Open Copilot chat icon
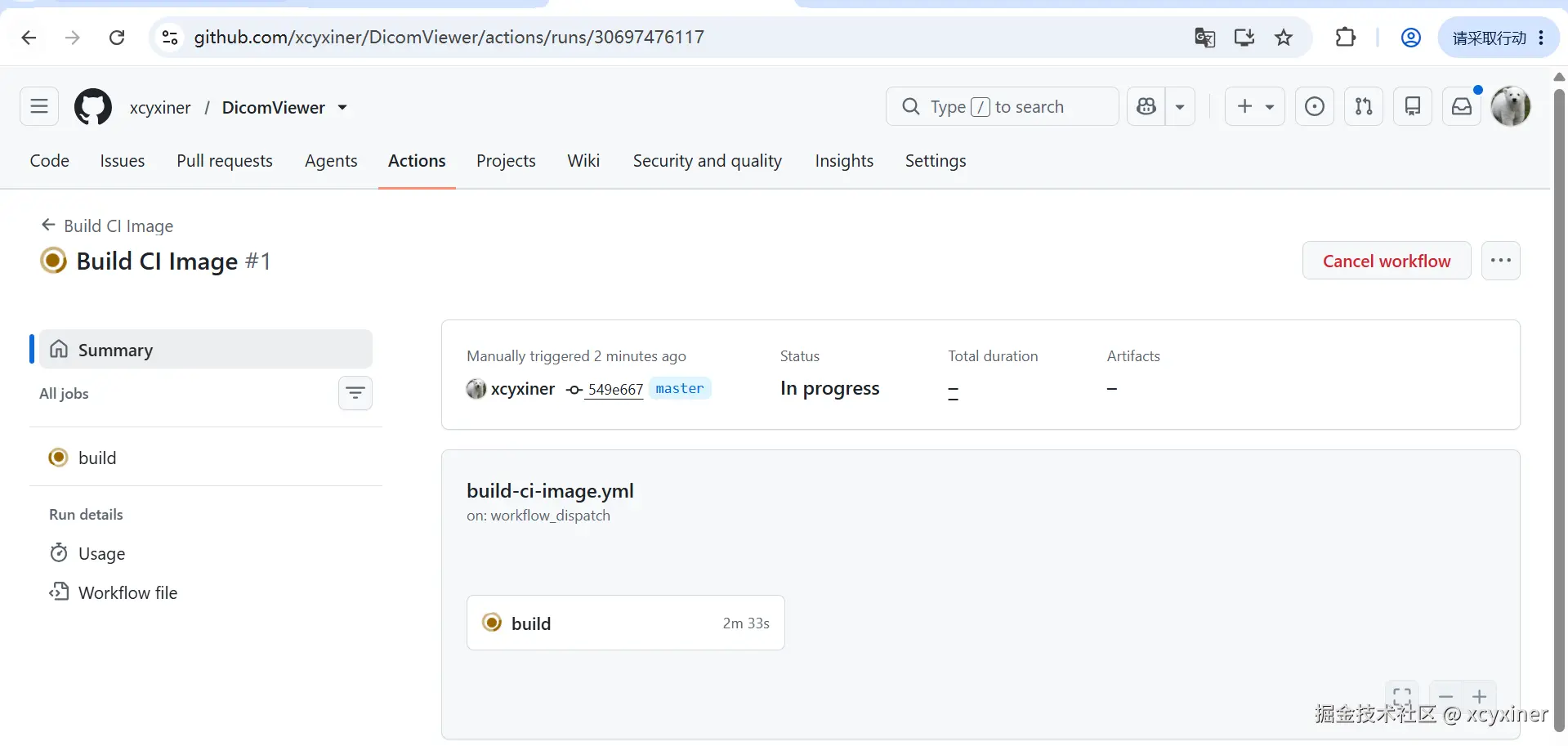Screen dimensions: 1568x746 point(1146,106)
